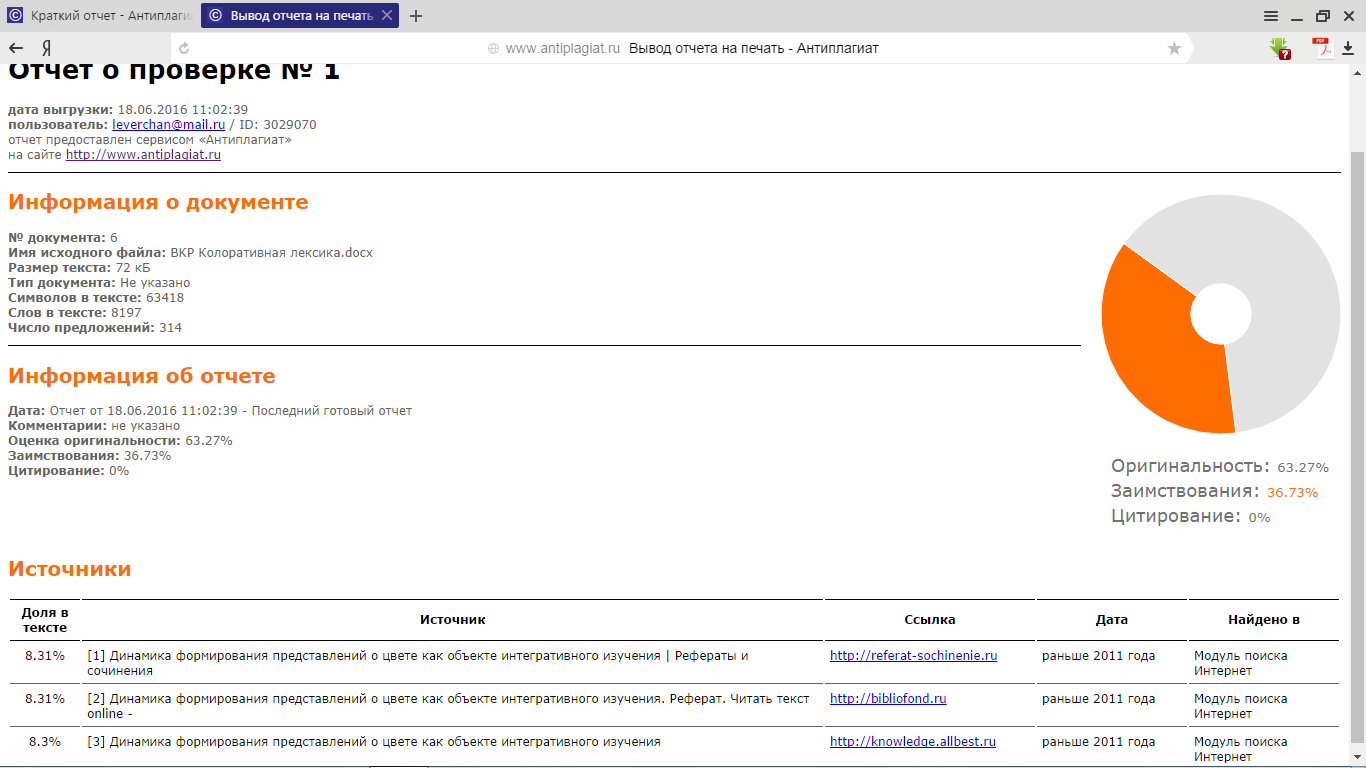Open the knowledge.allbest.ru source link
This screenshot has width=1366, height=768.
coord(912,742)
